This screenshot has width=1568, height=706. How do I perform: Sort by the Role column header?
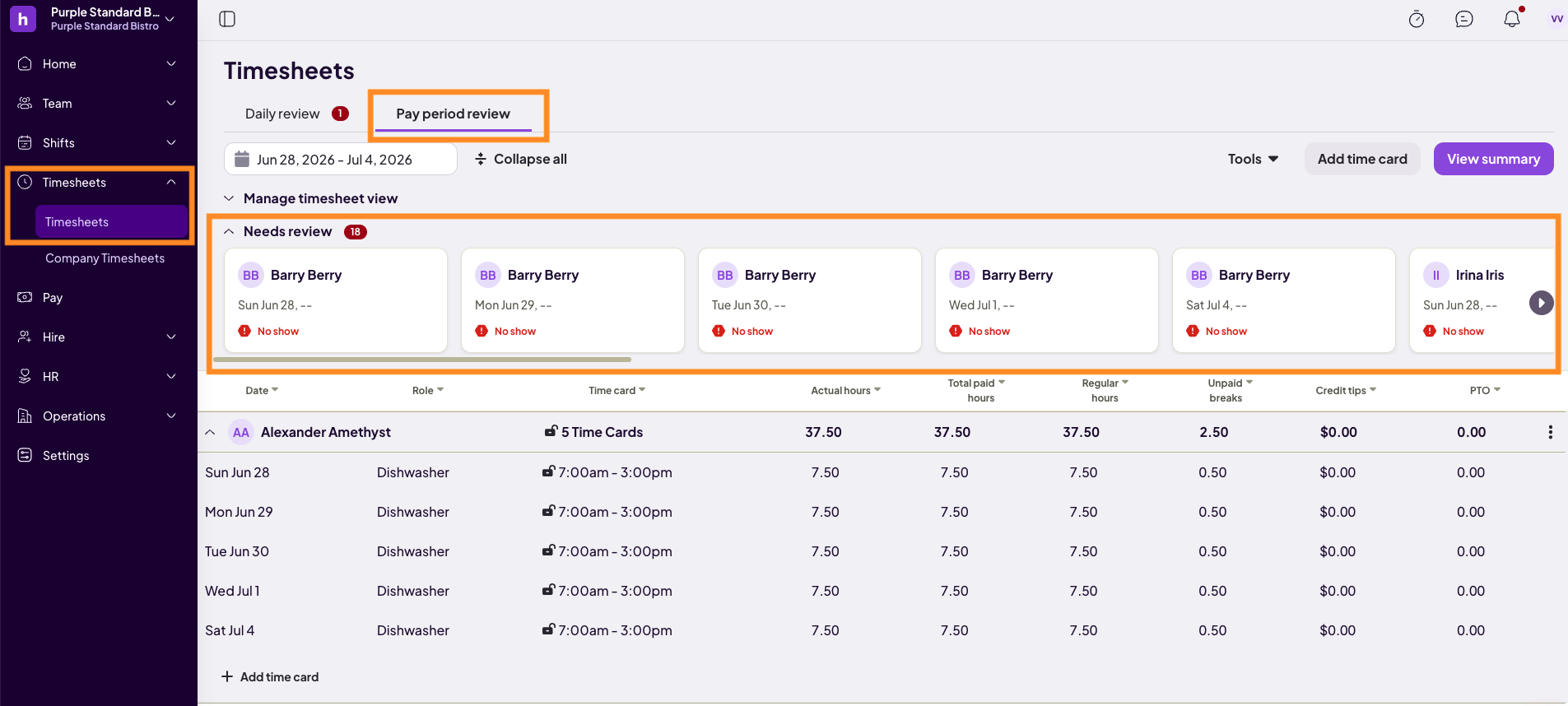coord(428,390)
